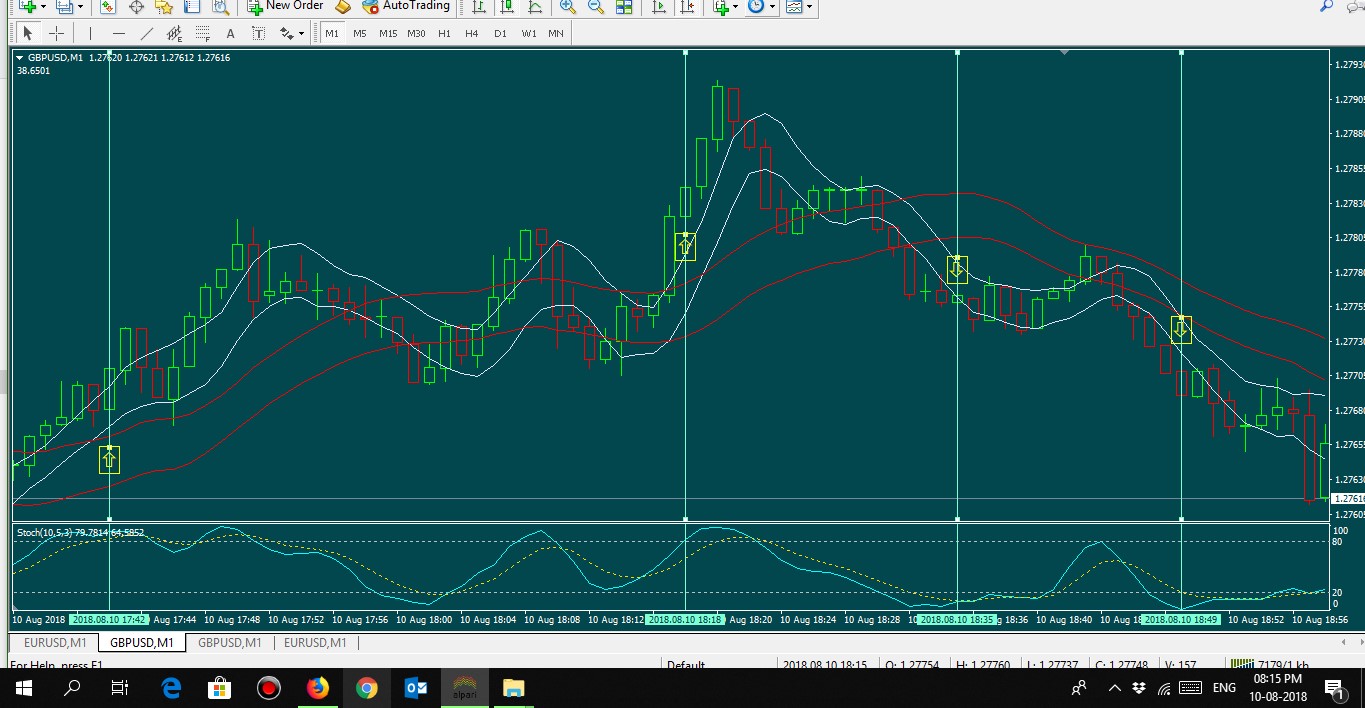Switch chart timeframe to M5
Viewport: 1365px width, 708px height.
pos(359,33)
